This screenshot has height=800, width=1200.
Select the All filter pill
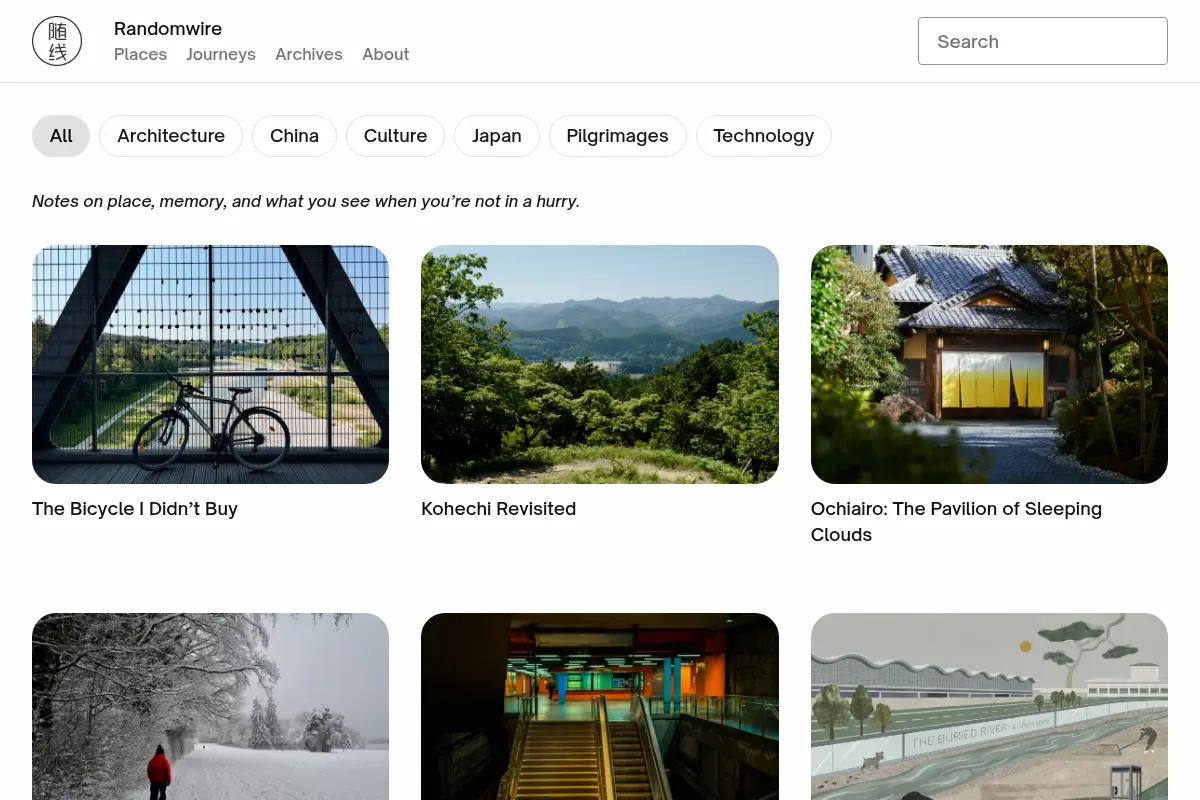[61, 136]
